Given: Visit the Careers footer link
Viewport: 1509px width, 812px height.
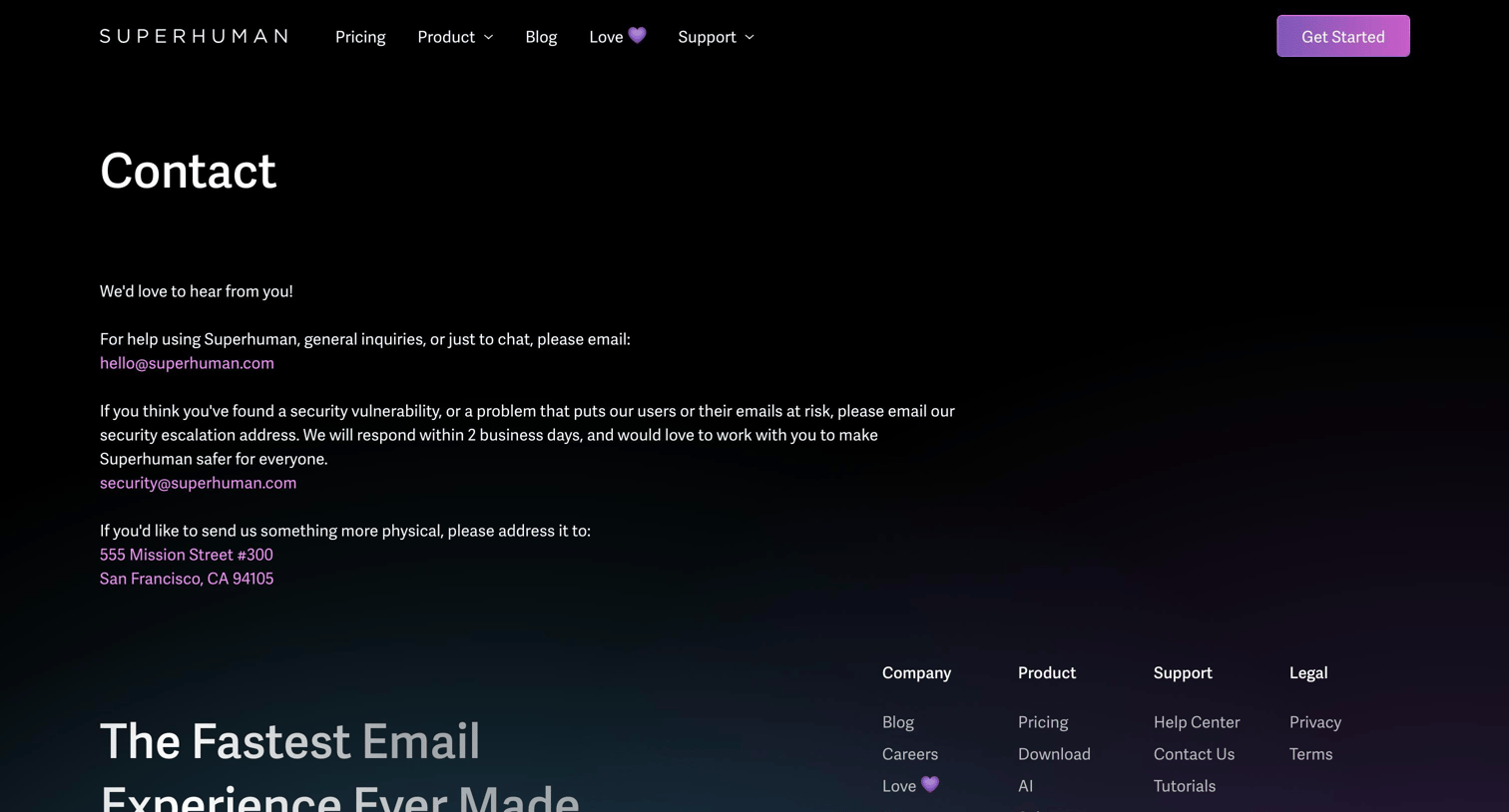Looking at the screenshot, I should (910, 754).
